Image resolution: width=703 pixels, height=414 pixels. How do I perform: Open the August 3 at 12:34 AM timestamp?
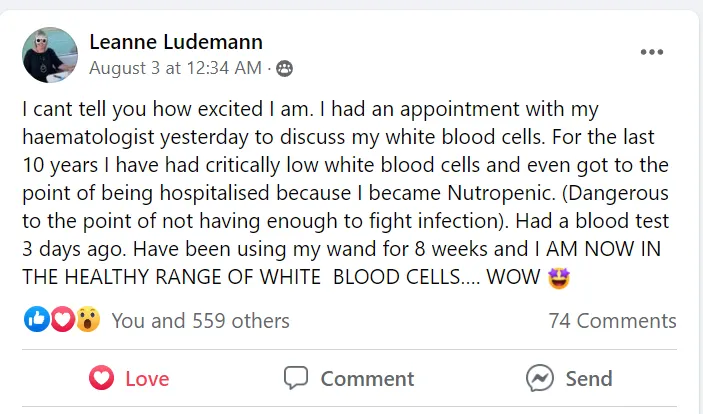click(175, 68)
